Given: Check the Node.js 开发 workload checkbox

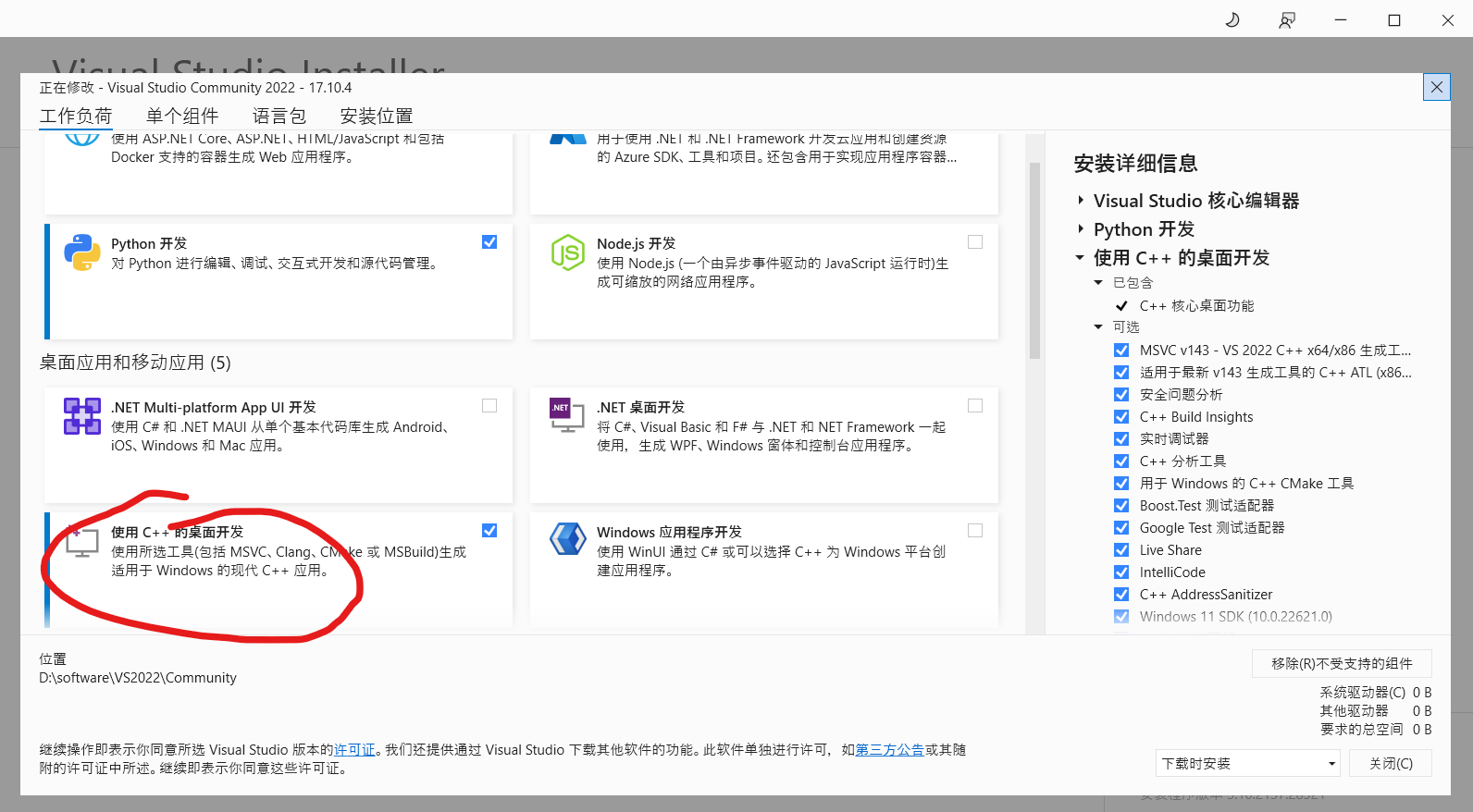Looking at the screenshot, I should [975, 242].
